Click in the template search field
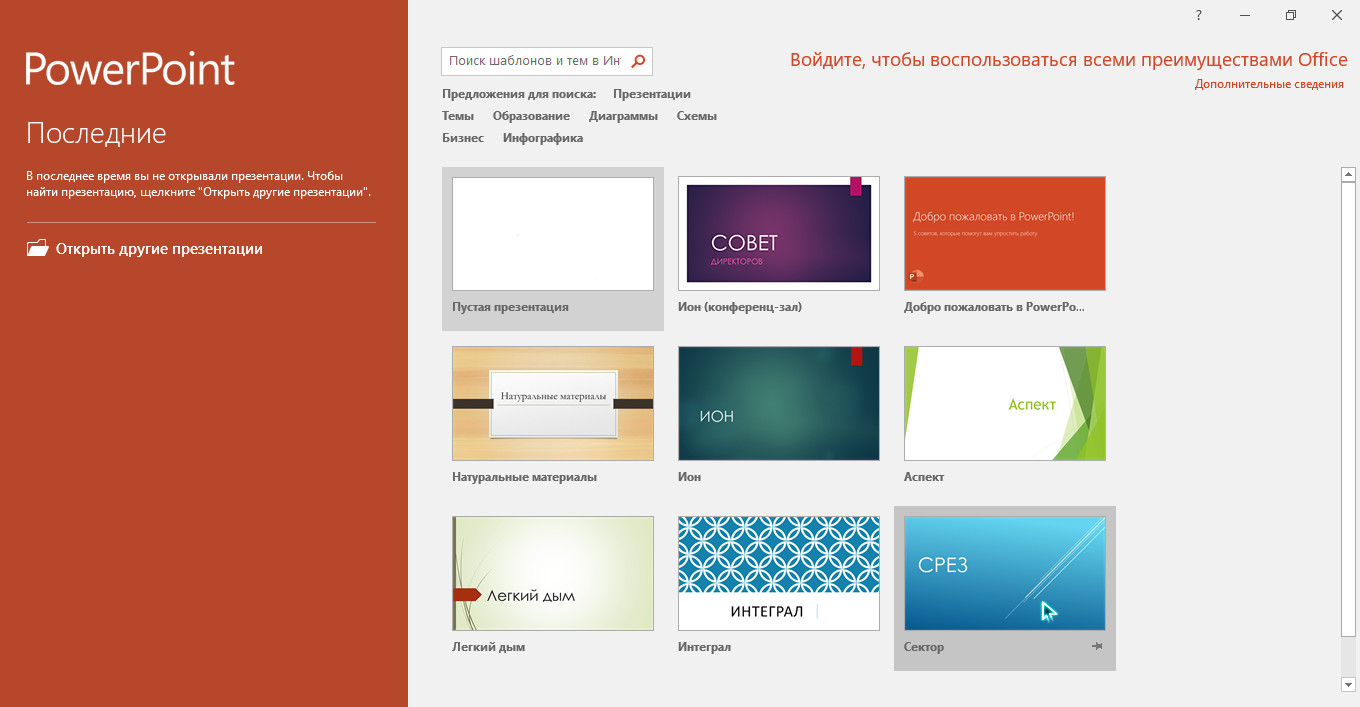 (534, 61)
